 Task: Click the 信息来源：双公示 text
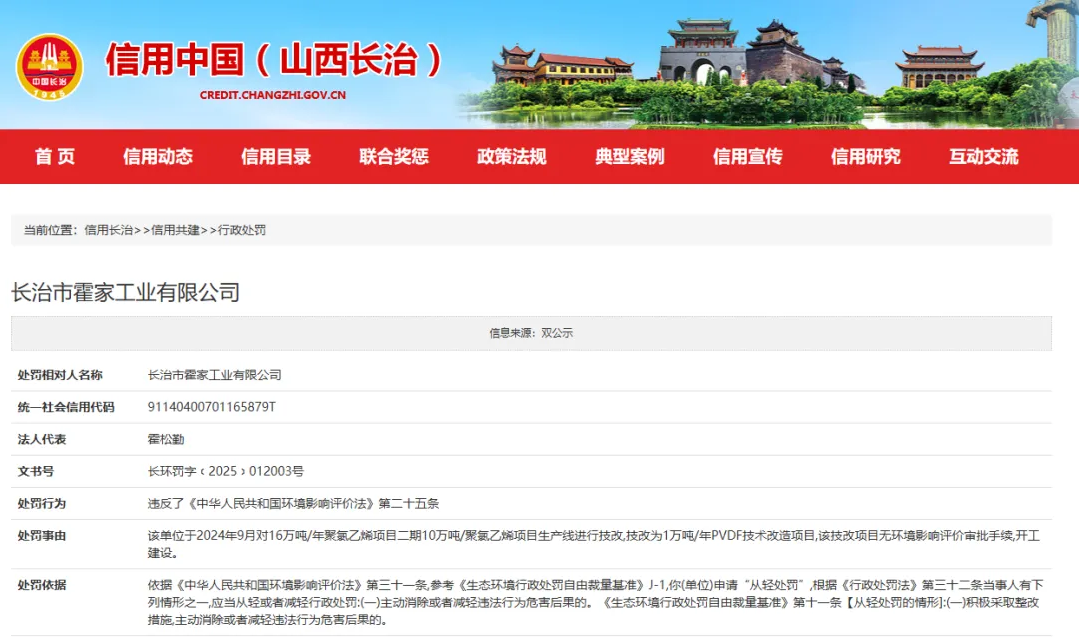pos(531,333)
